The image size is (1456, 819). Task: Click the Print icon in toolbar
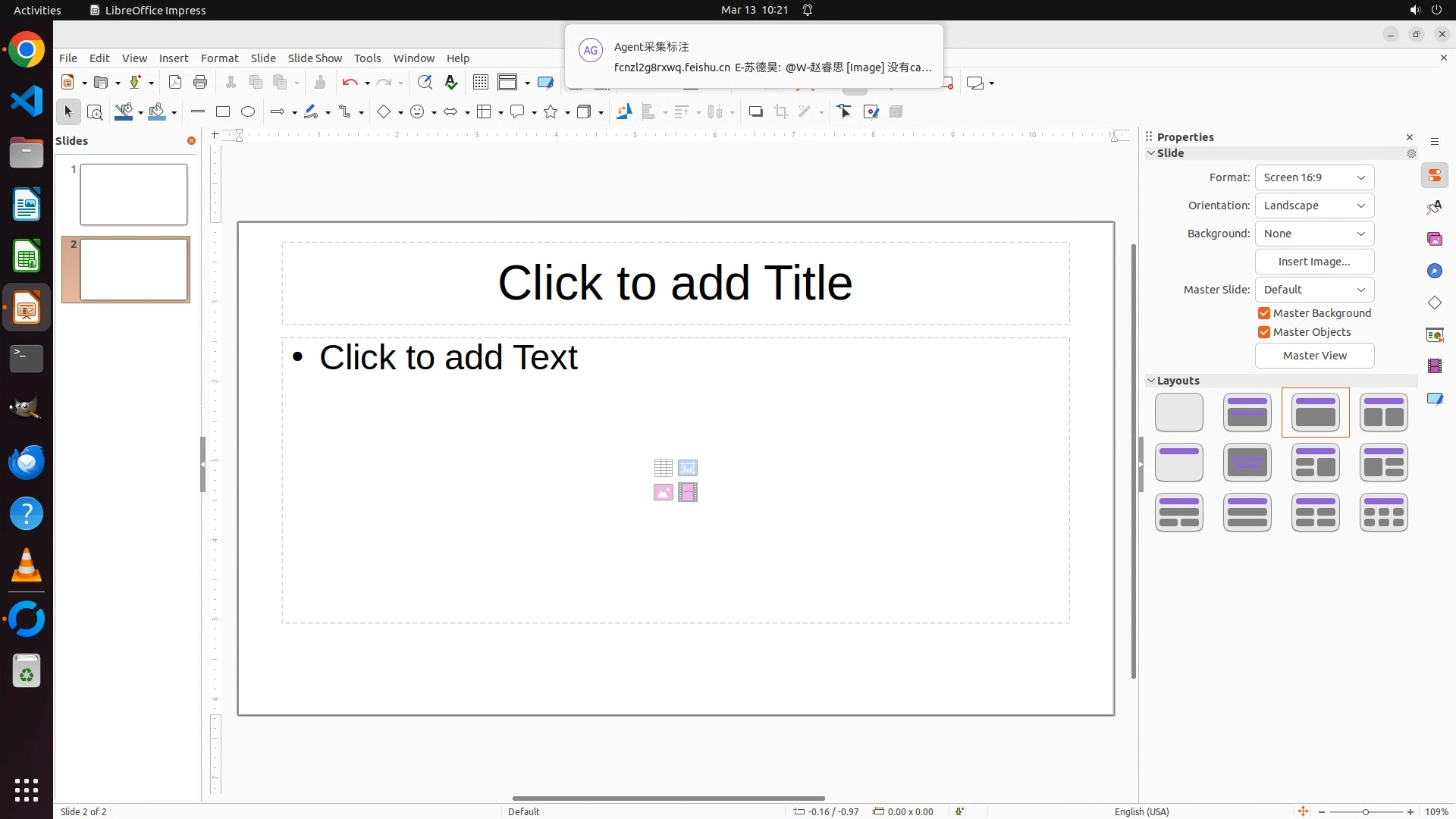[x=200, y=83]
